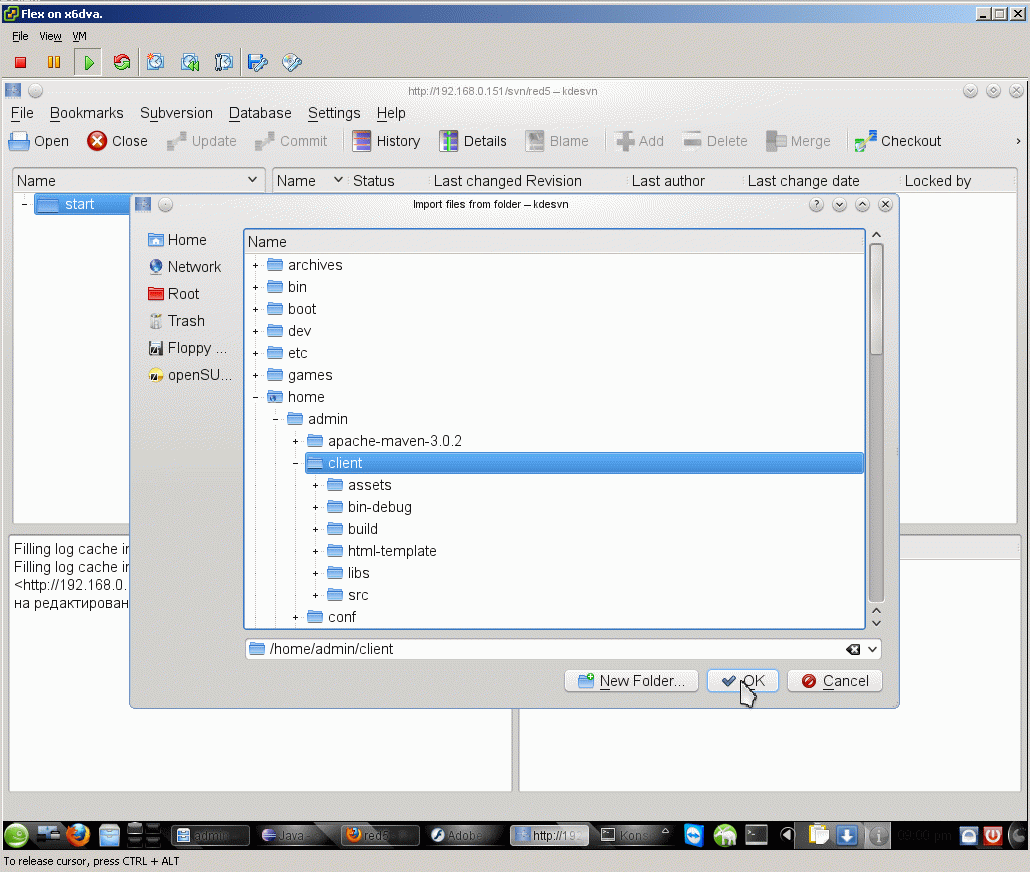Select Network in the places sidebar

pyautogui.click(x=185, y=267)
